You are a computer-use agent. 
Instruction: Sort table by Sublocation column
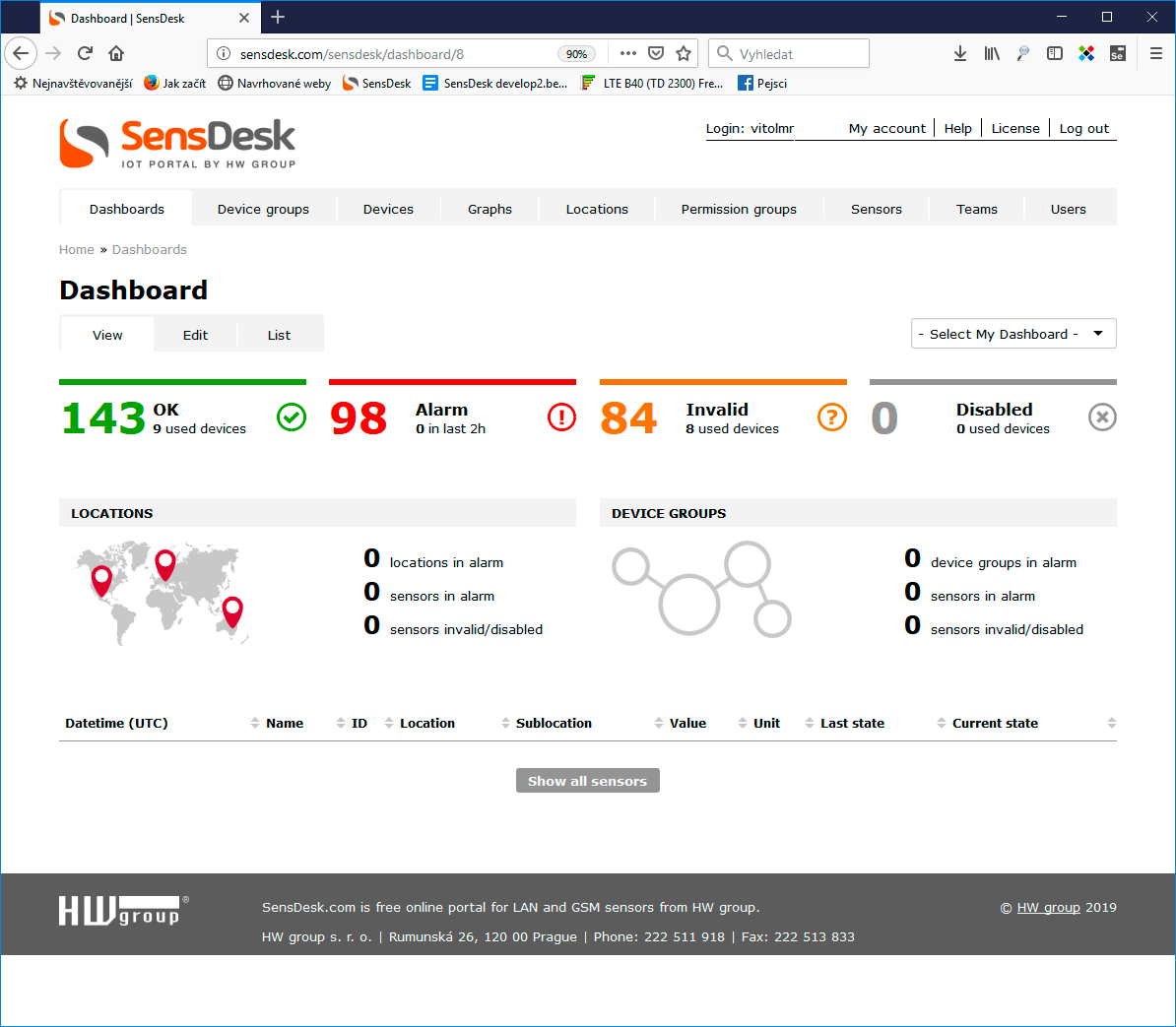(x=554, y=723)
